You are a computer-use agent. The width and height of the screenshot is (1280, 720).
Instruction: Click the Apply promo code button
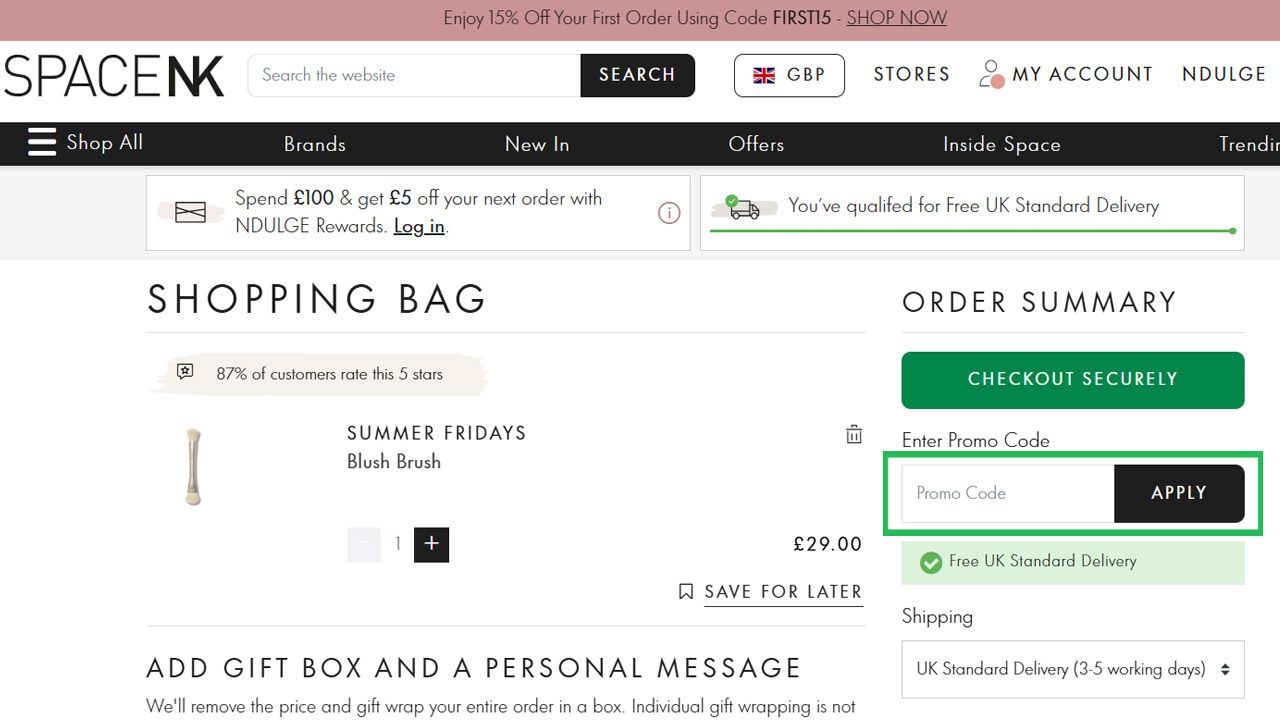pyautogui.click(x=1179, y=493)
